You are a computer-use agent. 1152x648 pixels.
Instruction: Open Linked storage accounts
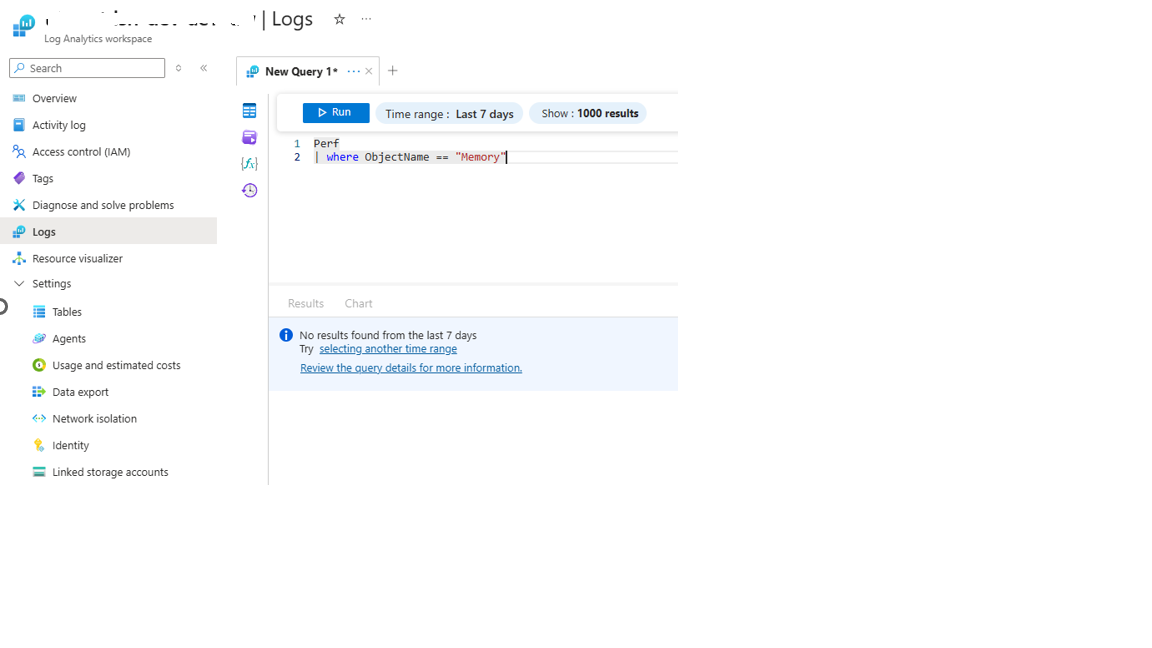click(x=110, y=472)
